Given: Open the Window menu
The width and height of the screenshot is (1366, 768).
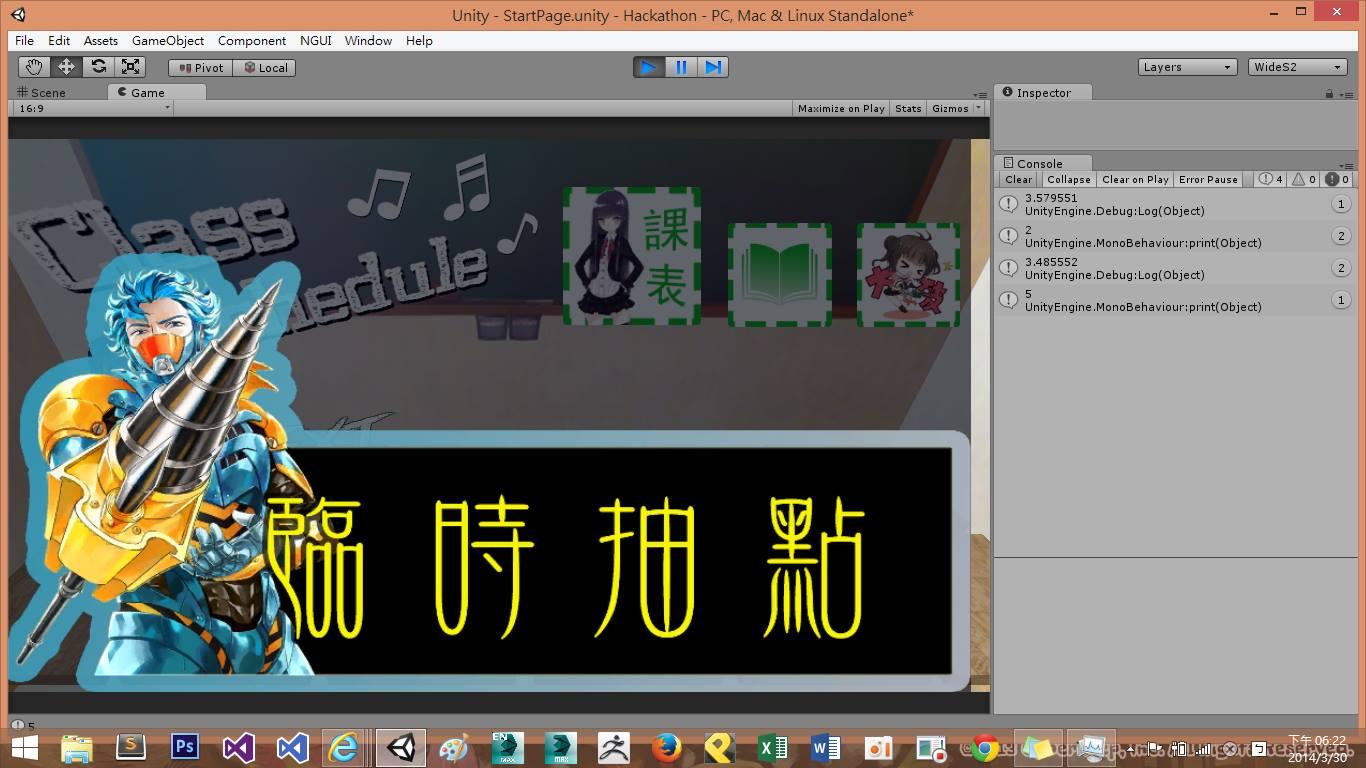Looking at the screenshot, I should pyautogui.click(x=368, y=40).
